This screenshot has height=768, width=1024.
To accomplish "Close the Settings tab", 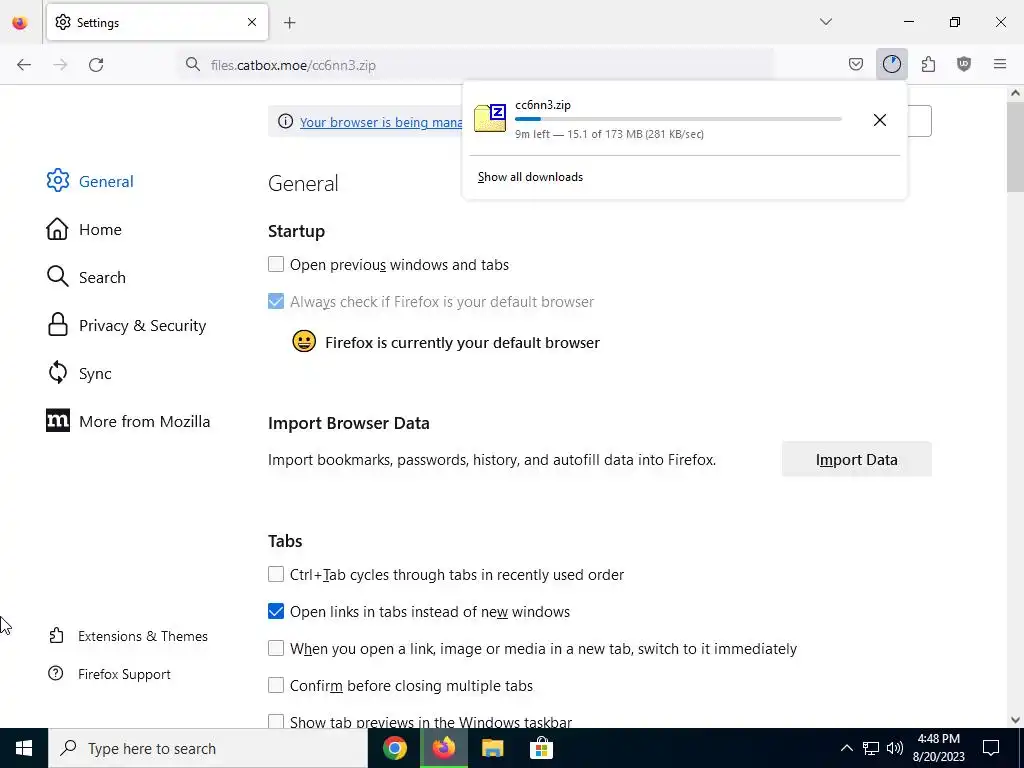I will tap(252, 22).
